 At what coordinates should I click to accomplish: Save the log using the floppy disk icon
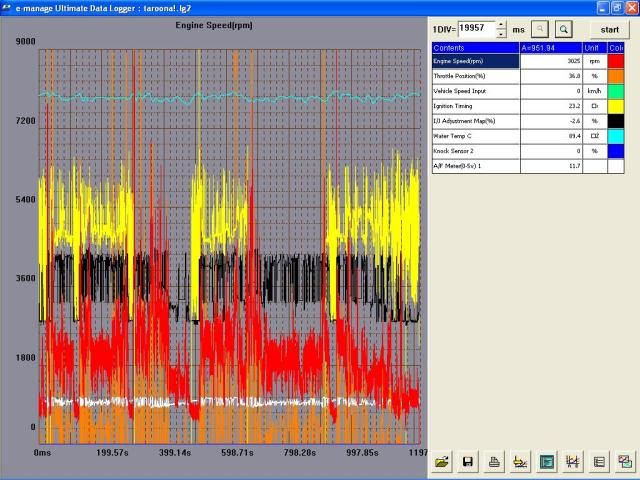coord(468,462)
